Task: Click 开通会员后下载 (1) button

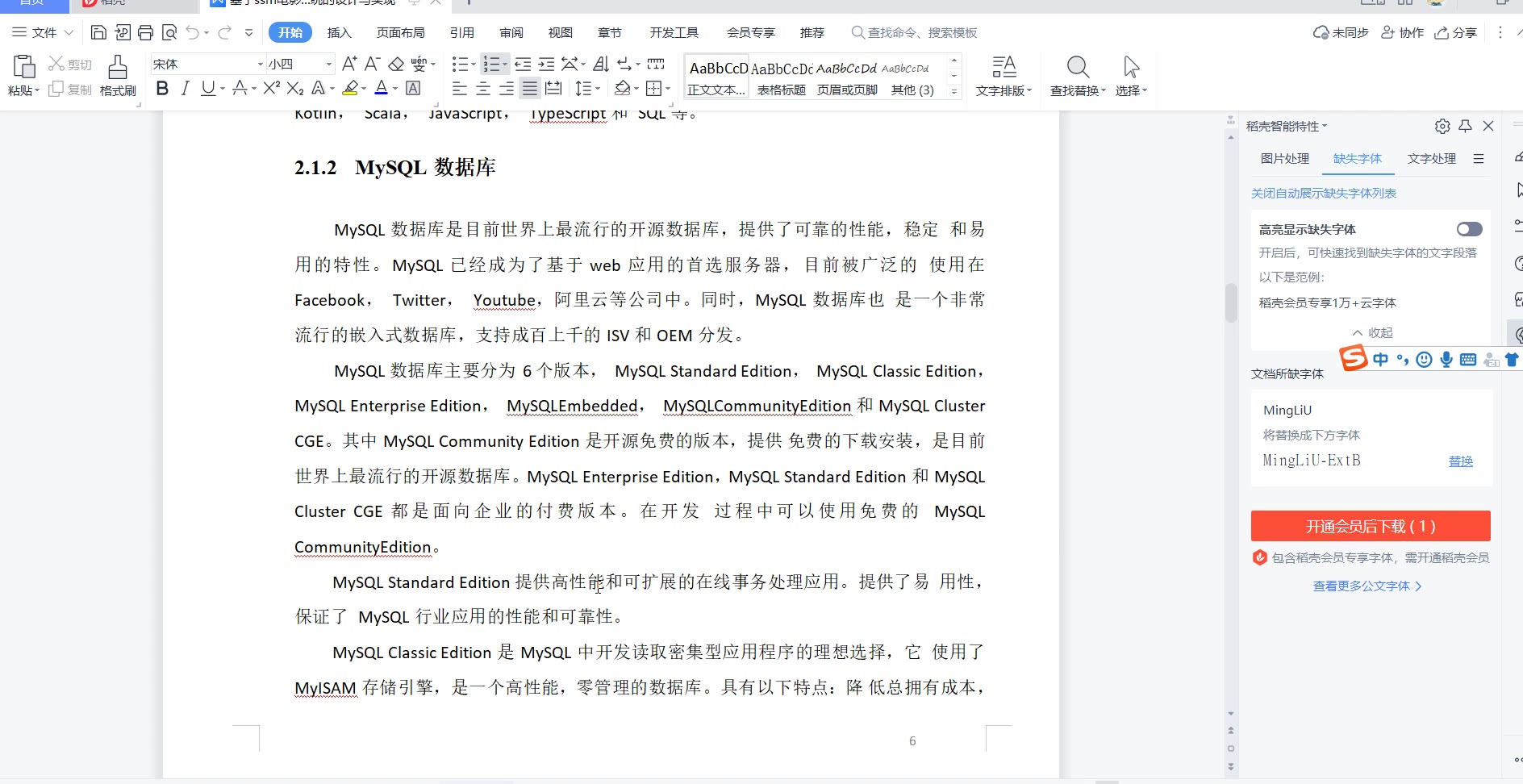Action: (x=1371, y=526)
